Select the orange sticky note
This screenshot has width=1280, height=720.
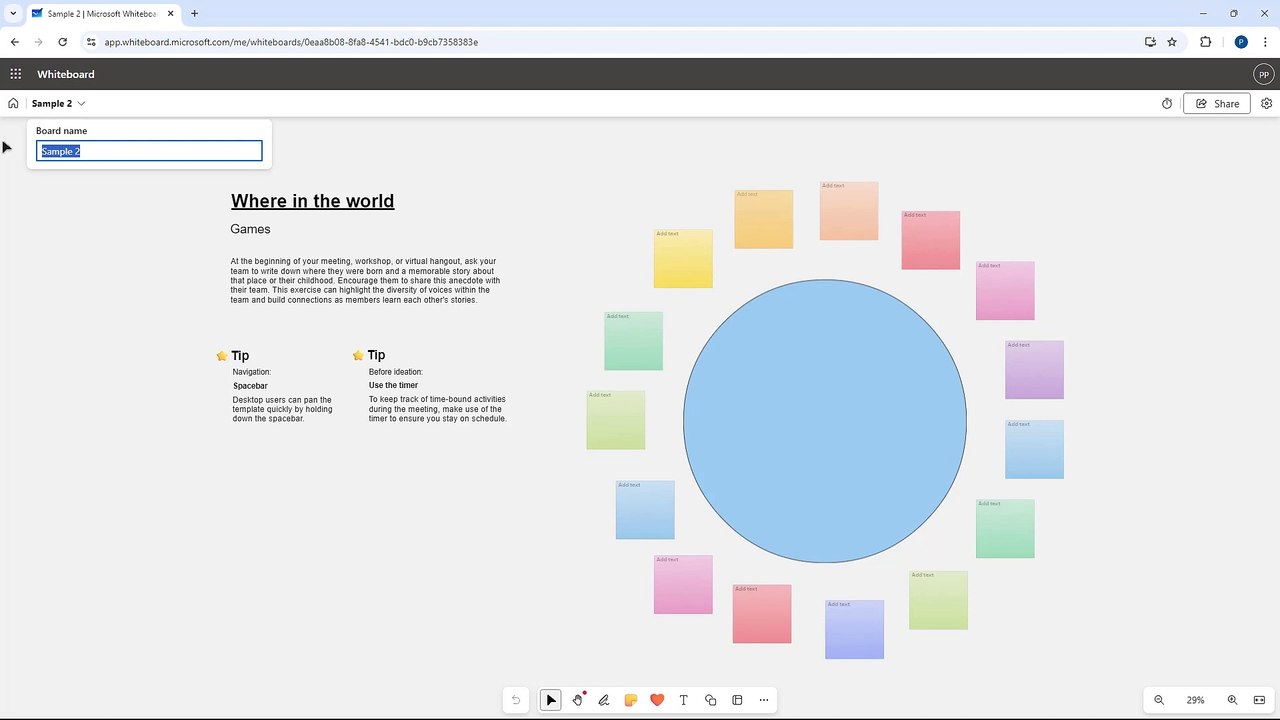764,219
